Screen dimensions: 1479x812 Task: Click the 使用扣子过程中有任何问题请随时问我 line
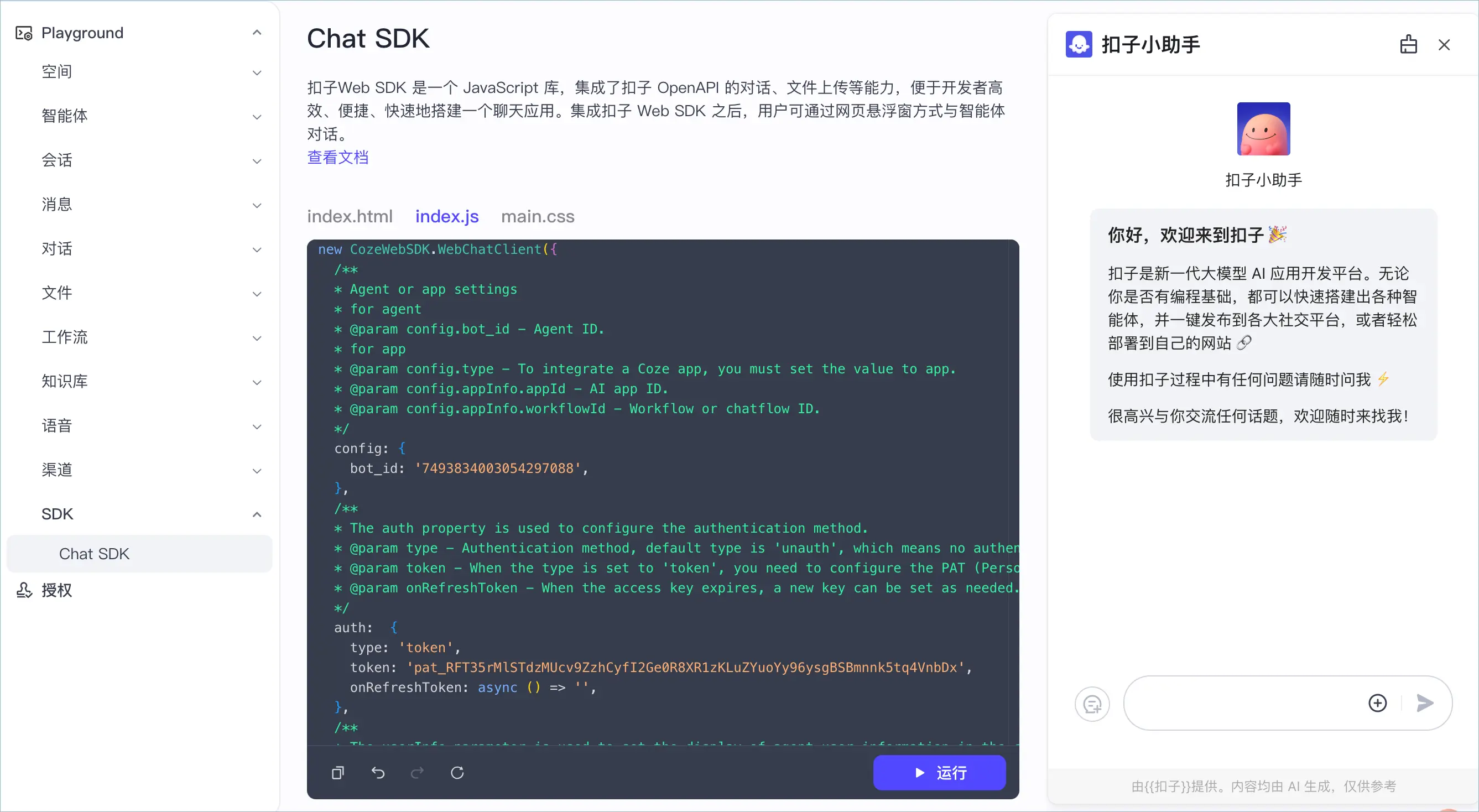coord(1248,379)
